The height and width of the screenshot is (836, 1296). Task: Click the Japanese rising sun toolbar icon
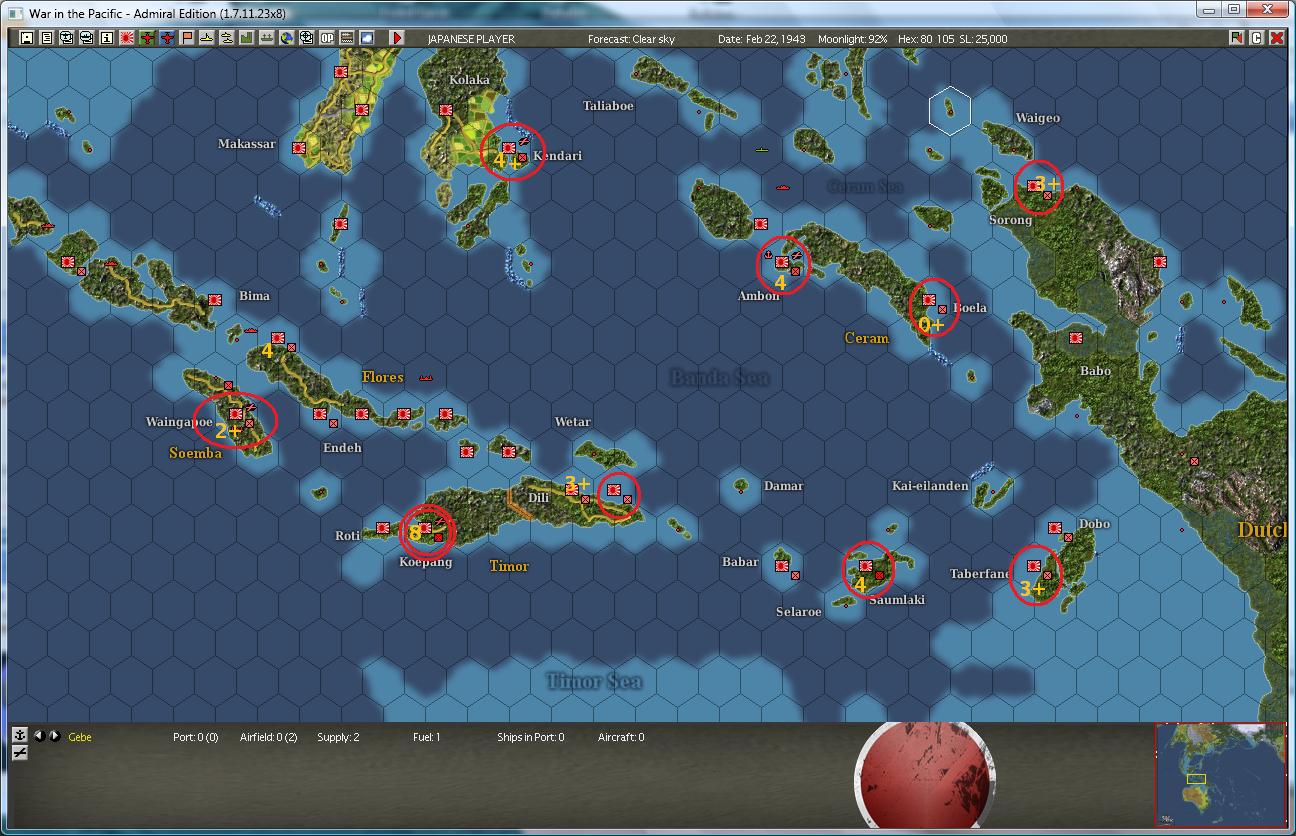pos(127,38)
